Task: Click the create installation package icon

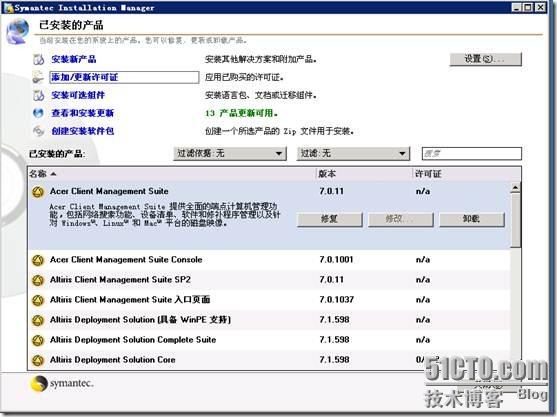Action: click(38, 131)
